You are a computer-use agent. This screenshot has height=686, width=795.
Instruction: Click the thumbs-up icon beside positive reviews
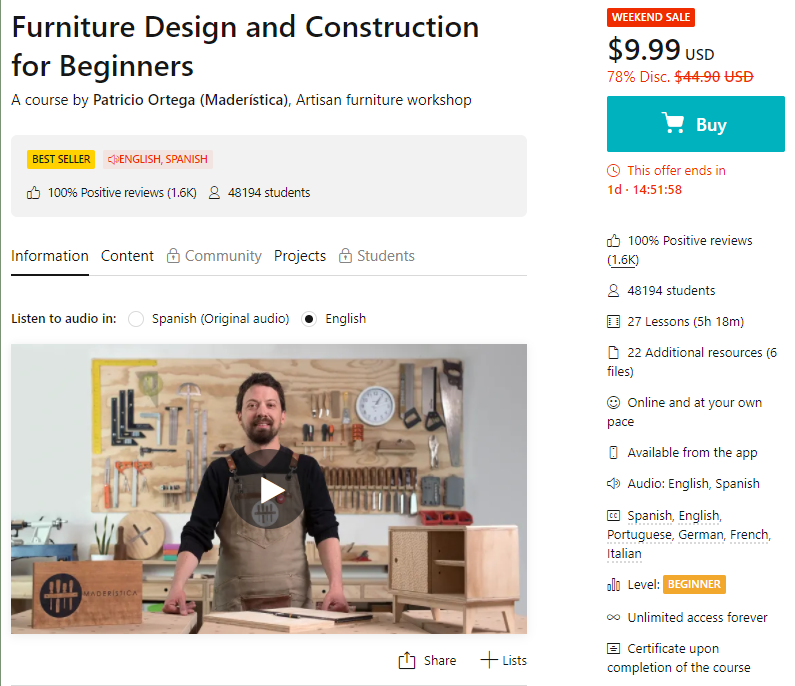pyautogui.click(x=34, y=193)
